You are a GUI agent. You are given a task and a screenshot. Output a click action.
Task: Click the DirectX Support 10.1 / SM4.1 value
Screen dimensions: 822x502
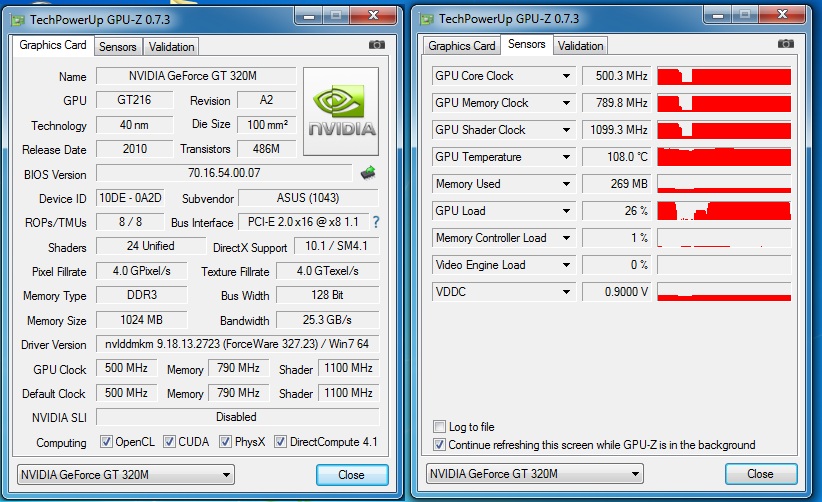pyautogui.click(x=336, y=246)
